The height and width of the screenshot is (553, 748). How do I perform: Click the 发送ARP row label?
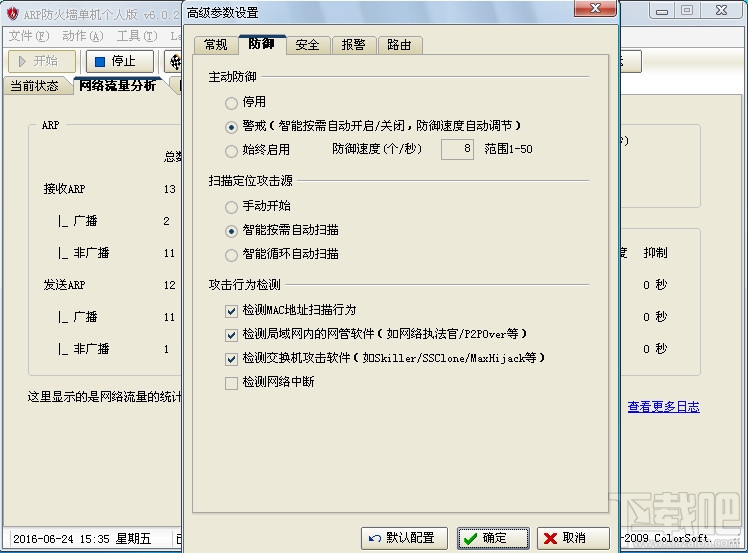tap(64, 285)
